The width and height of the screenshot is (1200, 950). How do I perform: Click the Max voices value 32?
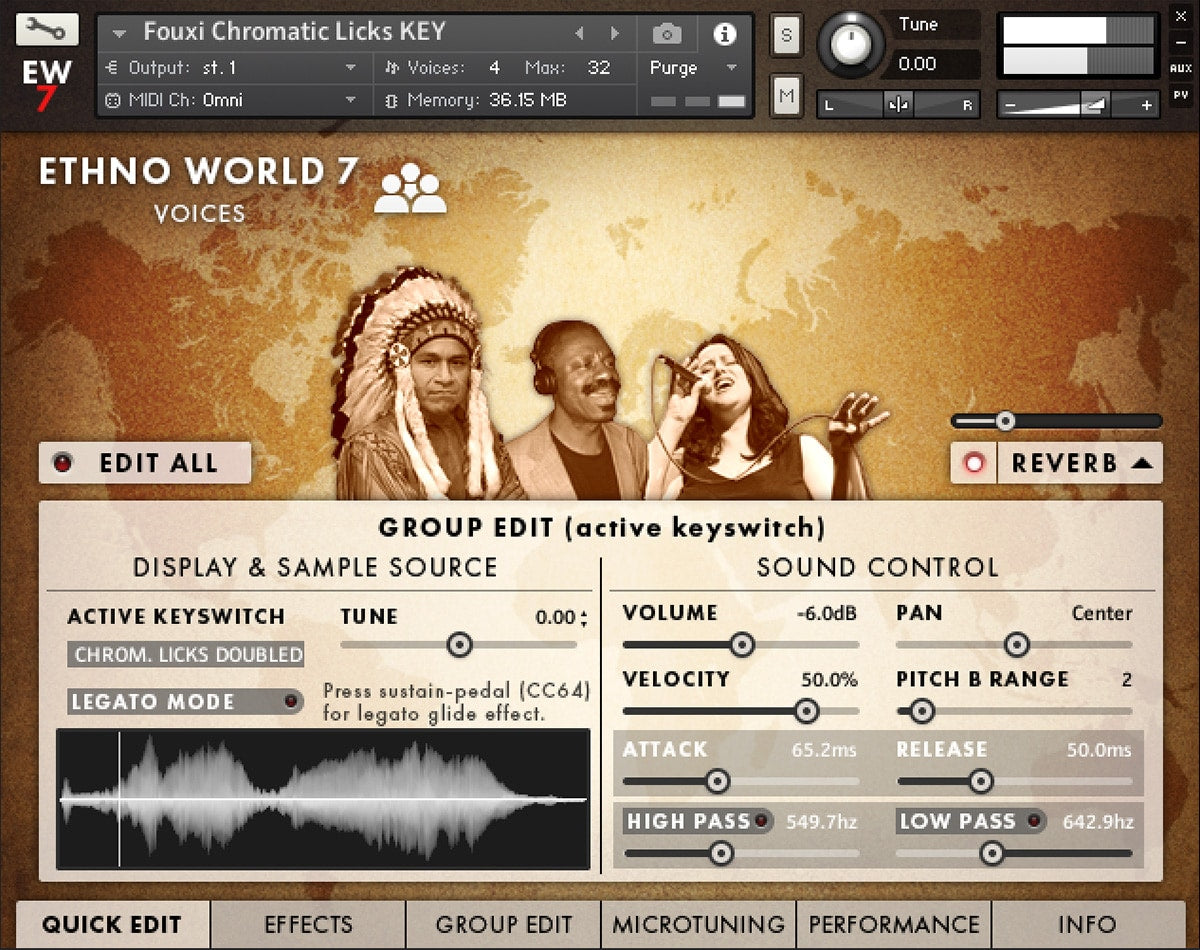598,68
